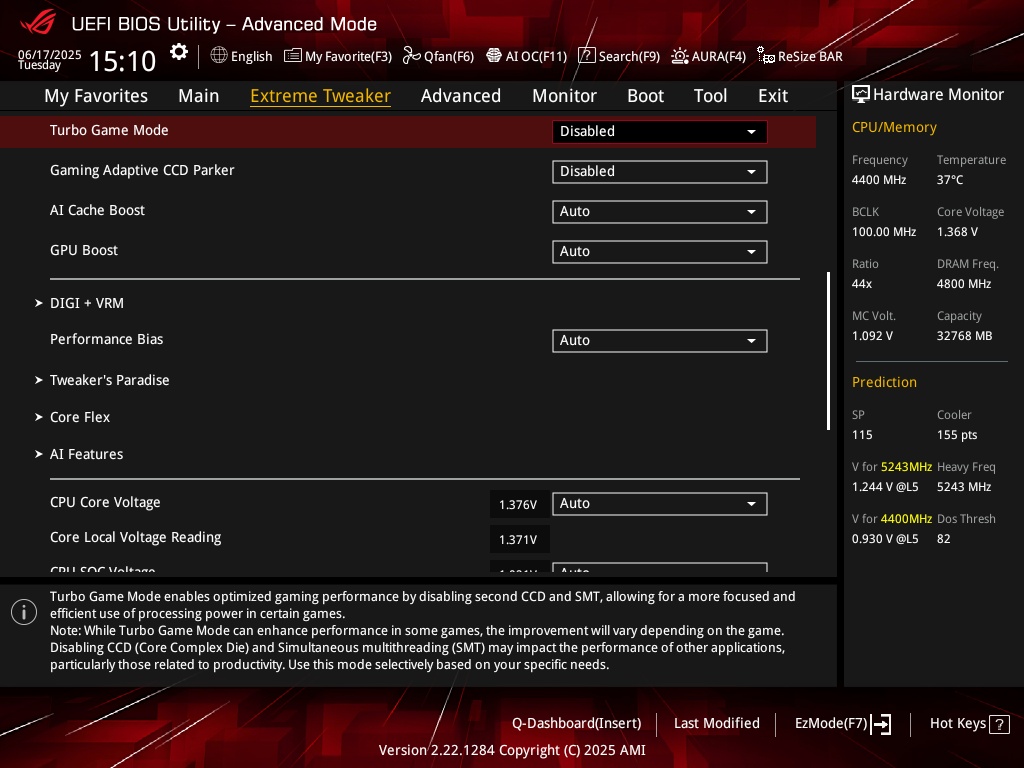Open the Boot tab

click(x=645, y=96)
